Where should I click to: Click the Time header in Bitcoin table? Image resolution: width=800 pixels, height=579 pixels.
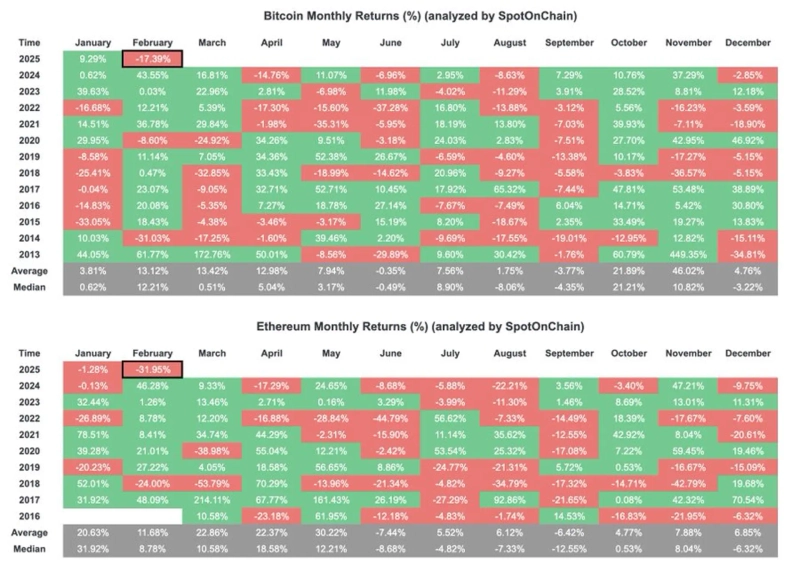29,43
